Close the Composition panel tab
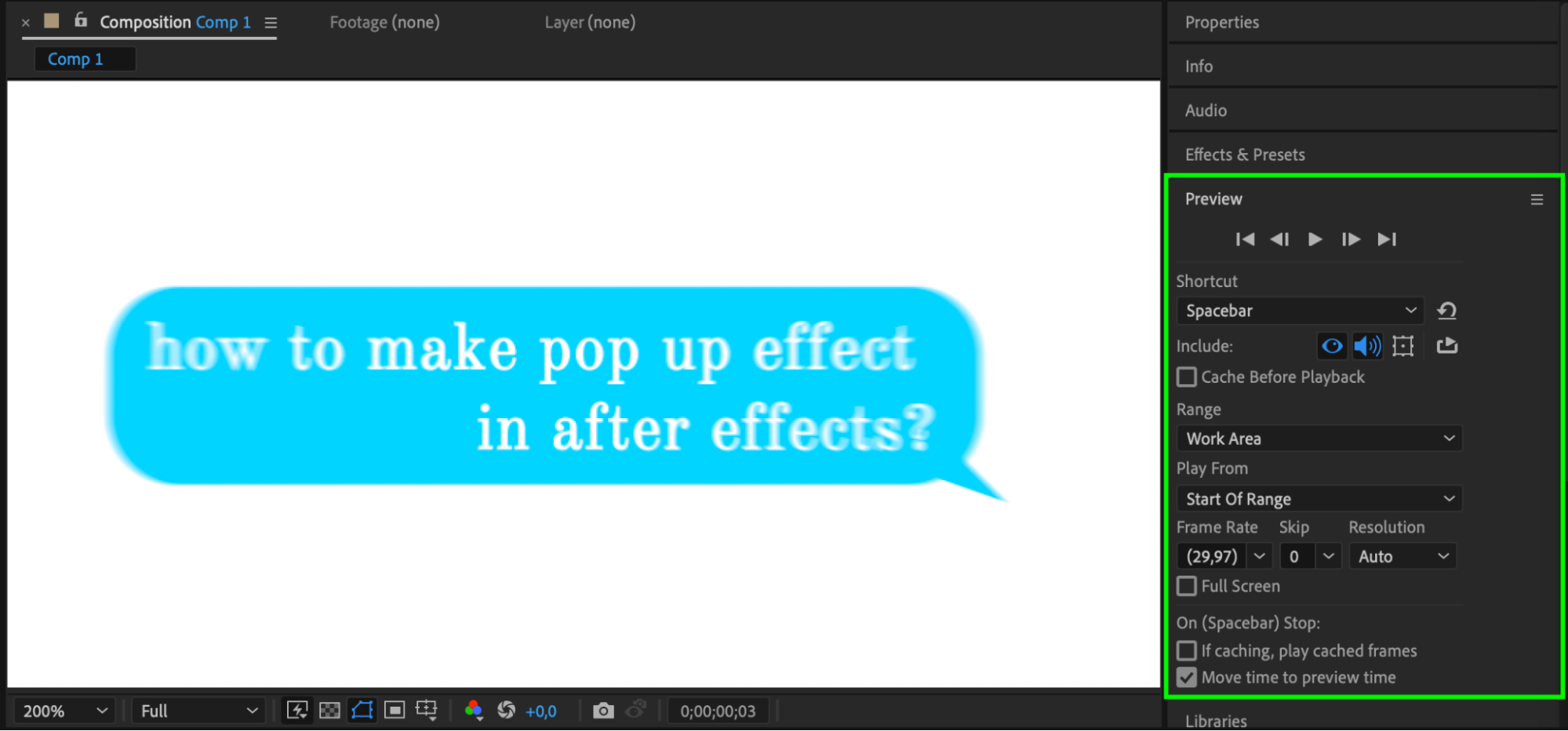 pos(26,23)
